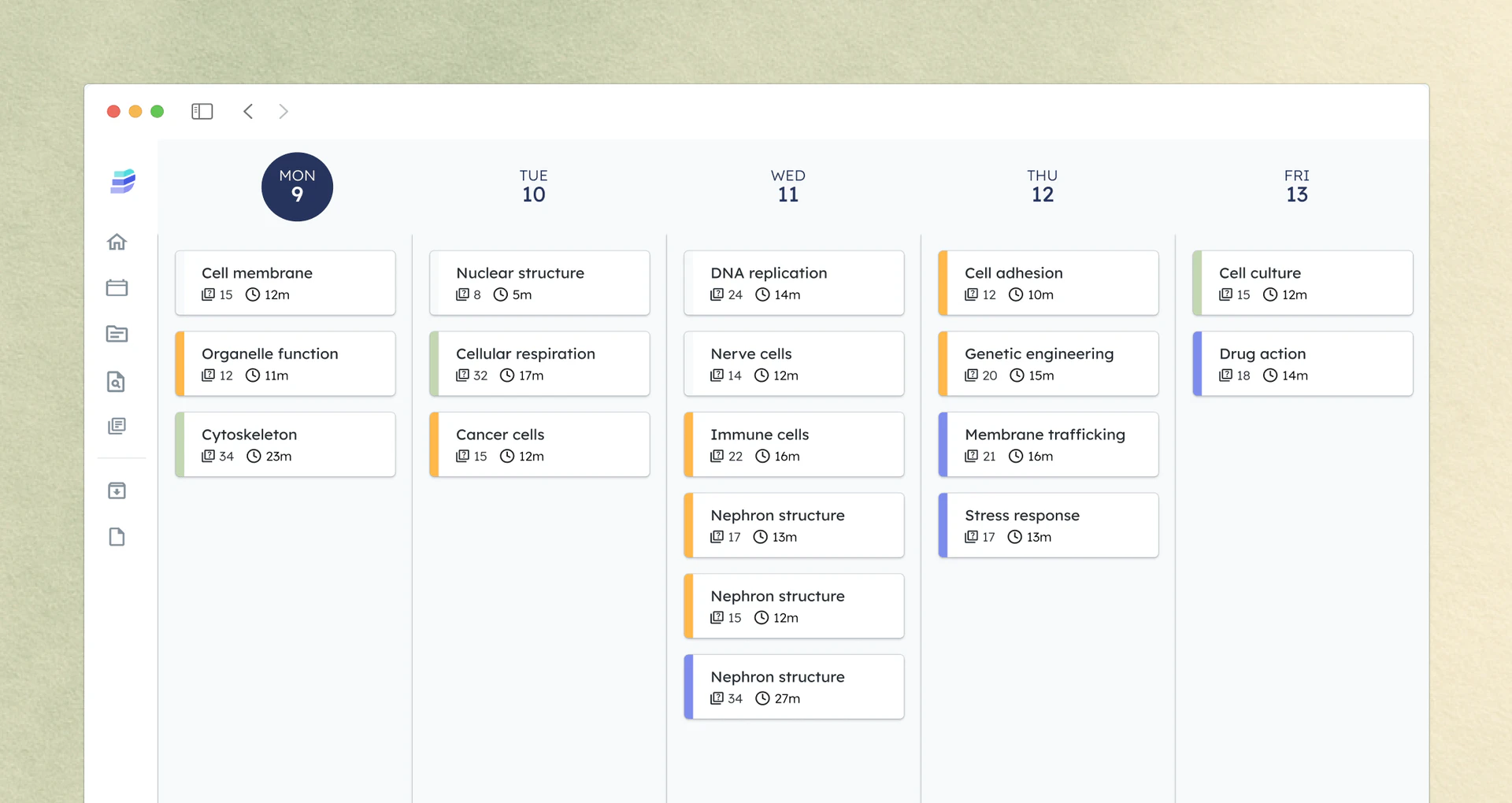
Task: Go forward with the right chevron
Action: [x=283, y=112]
